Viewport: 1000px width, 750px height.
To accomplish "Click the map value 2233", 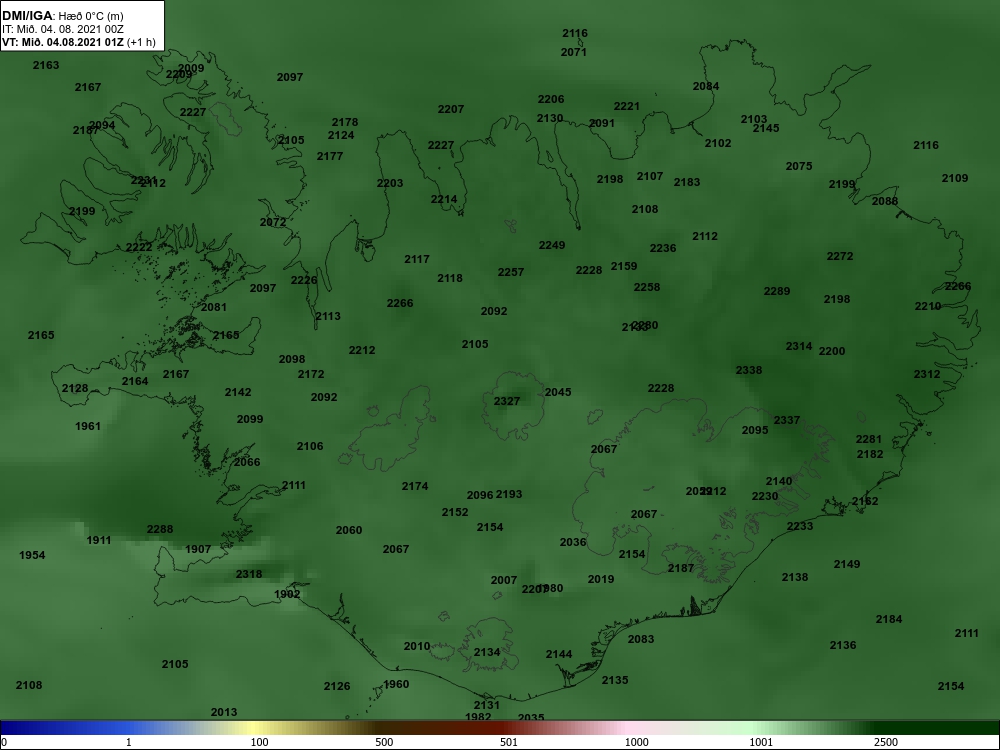I will (x=800, y=526).
